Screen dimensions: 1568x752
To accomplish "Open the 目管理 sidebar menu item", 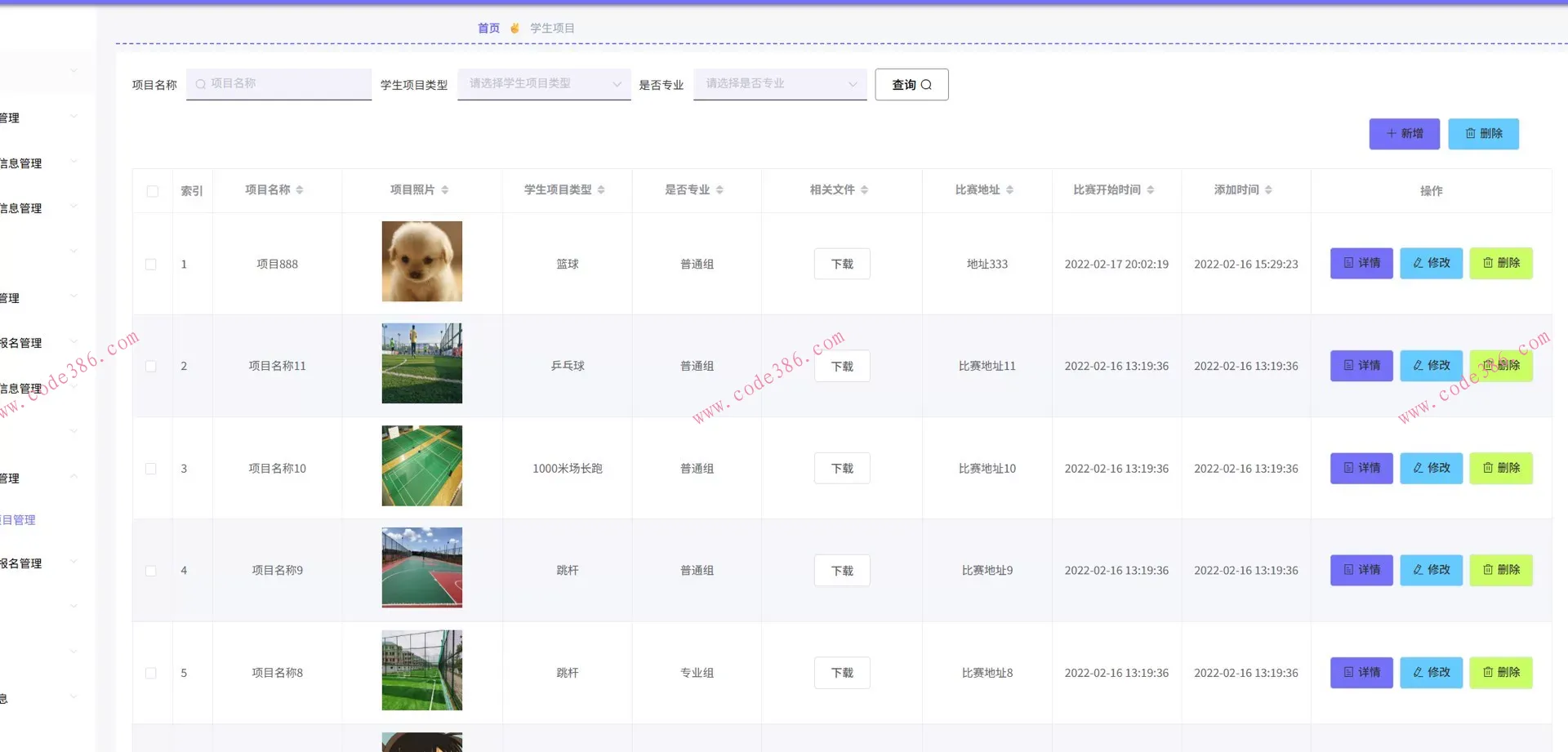I will pos(20,520).
